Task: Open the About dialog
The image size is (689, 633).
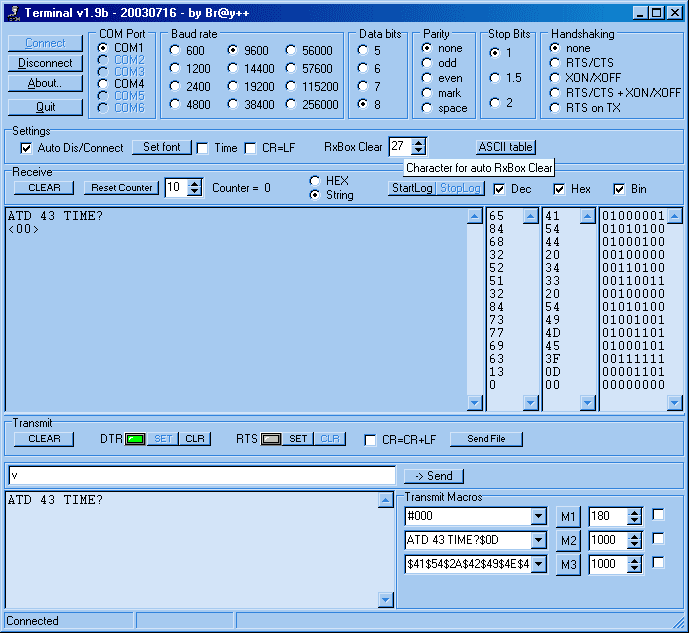Action: pos(45,83)
